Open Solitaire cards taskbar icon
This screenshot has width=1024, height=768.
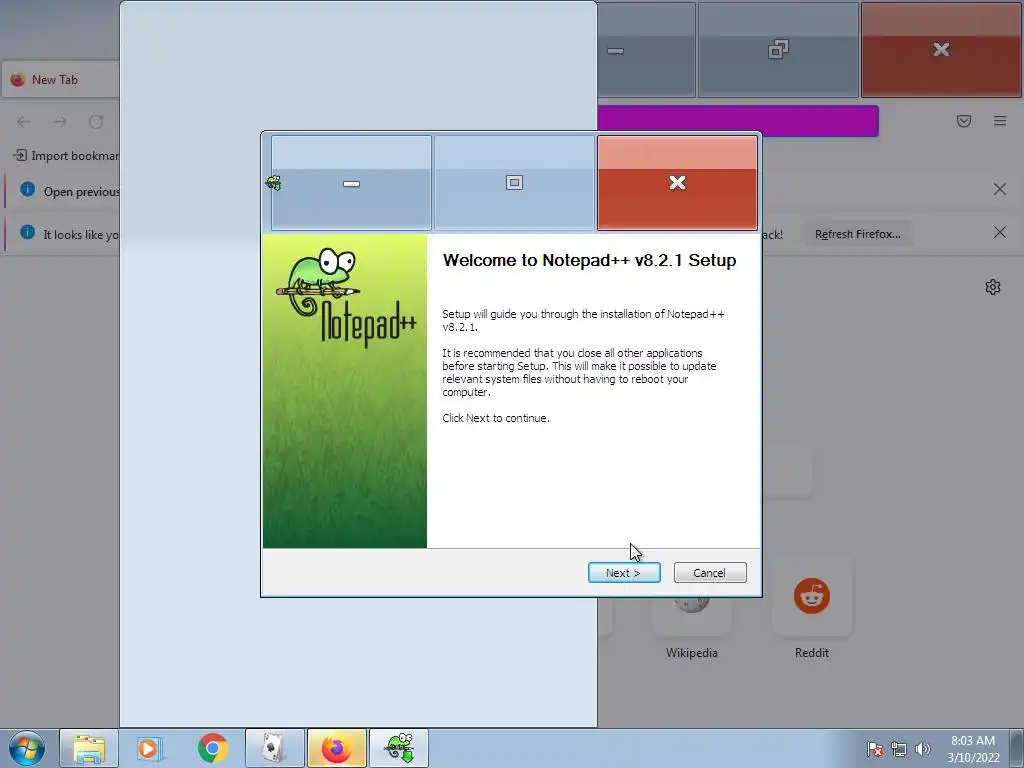[274, 748]
